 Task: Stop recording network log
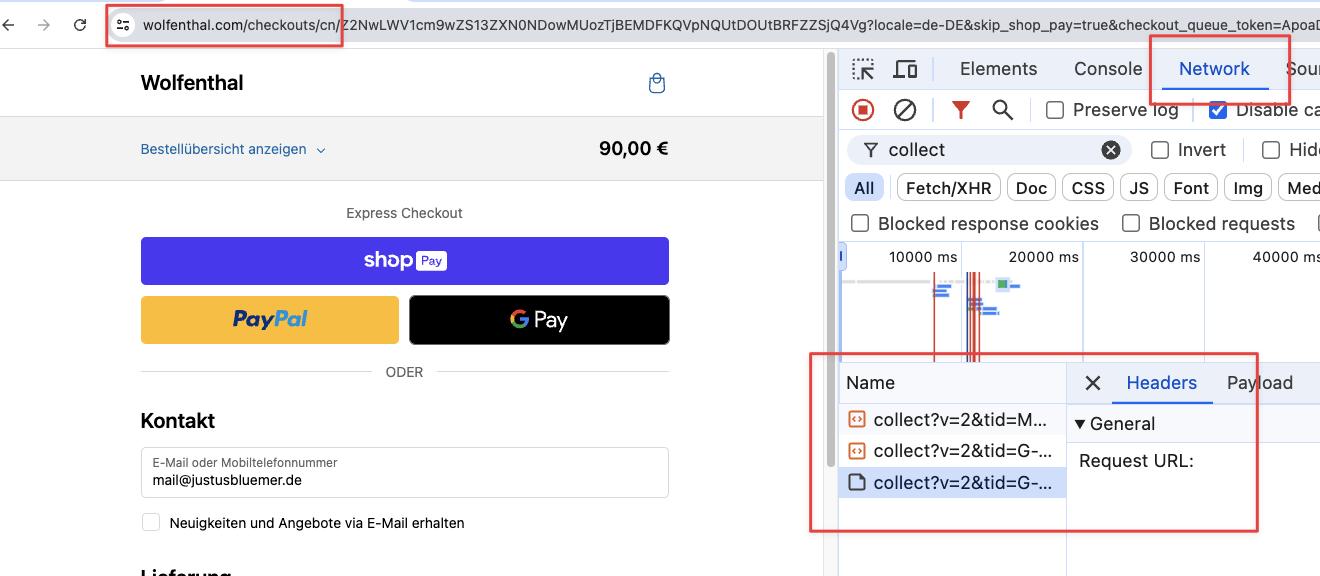coord(863,110)
